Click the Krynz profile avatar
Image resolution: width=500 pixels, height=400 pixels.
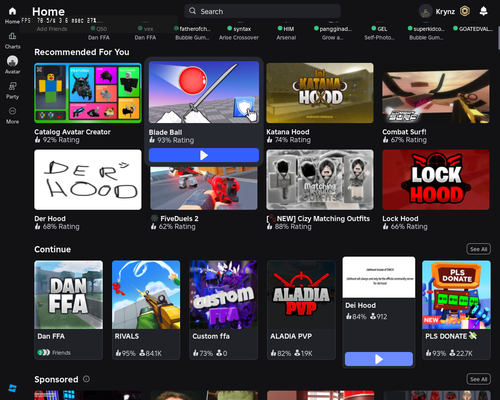tap(426, 12)
